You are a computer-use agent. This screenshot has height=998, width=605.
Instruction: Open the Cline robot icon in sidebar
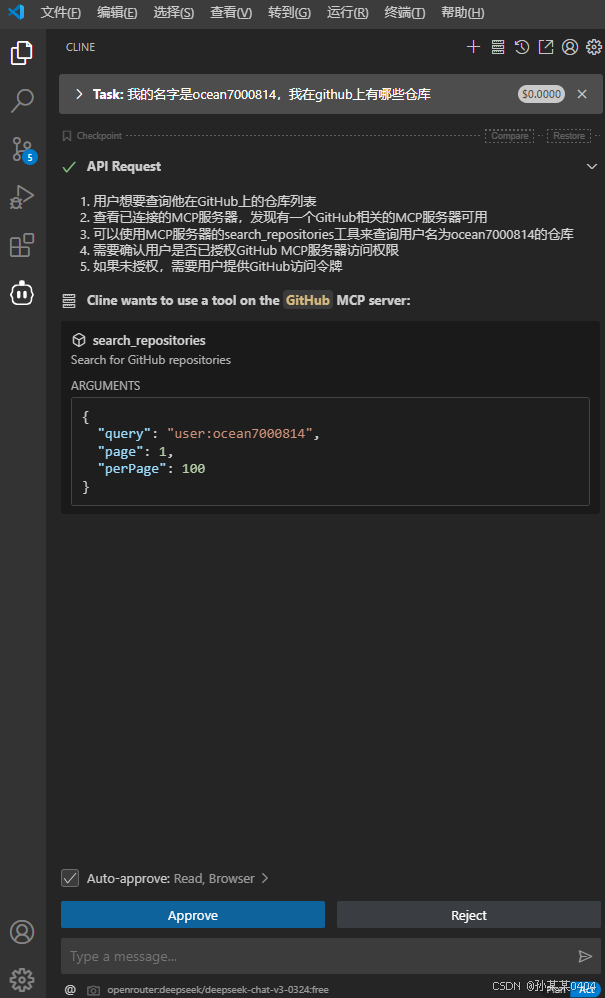point(22,293)
